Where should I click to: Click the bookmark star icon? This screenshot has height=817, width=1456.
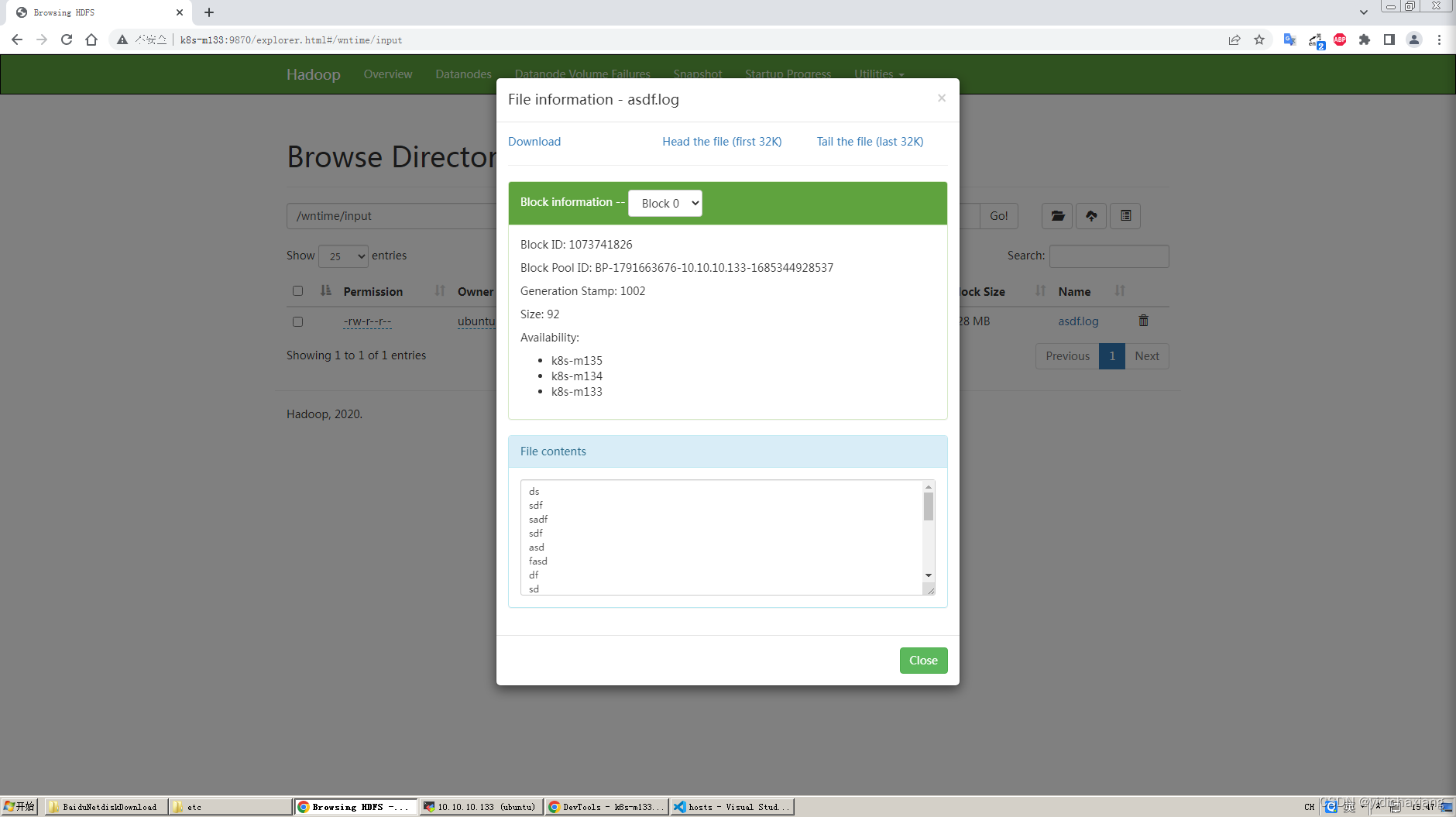pos(1259,39)
